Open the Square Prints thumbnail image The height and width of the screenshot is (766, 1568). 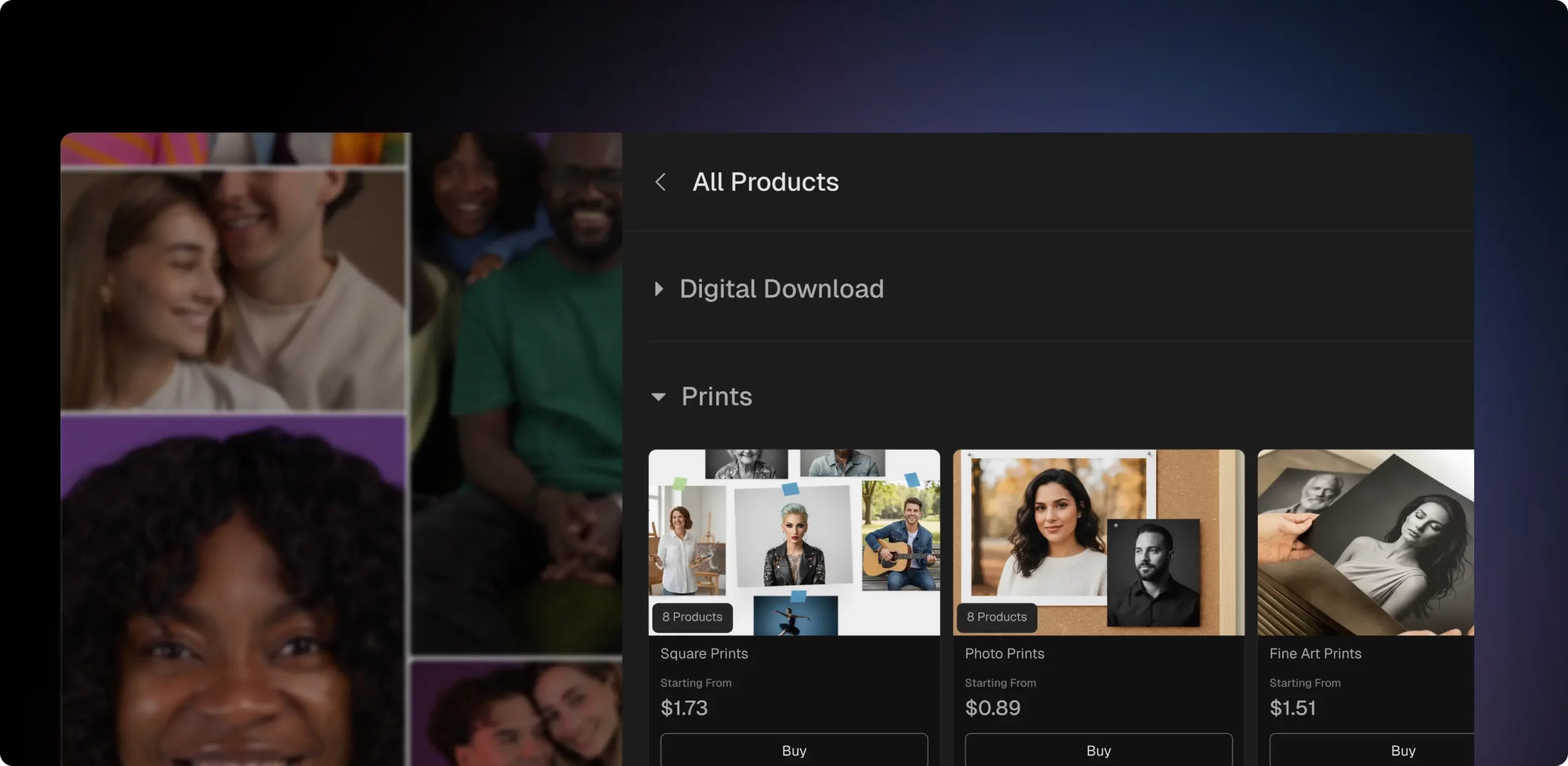[794, 543]
